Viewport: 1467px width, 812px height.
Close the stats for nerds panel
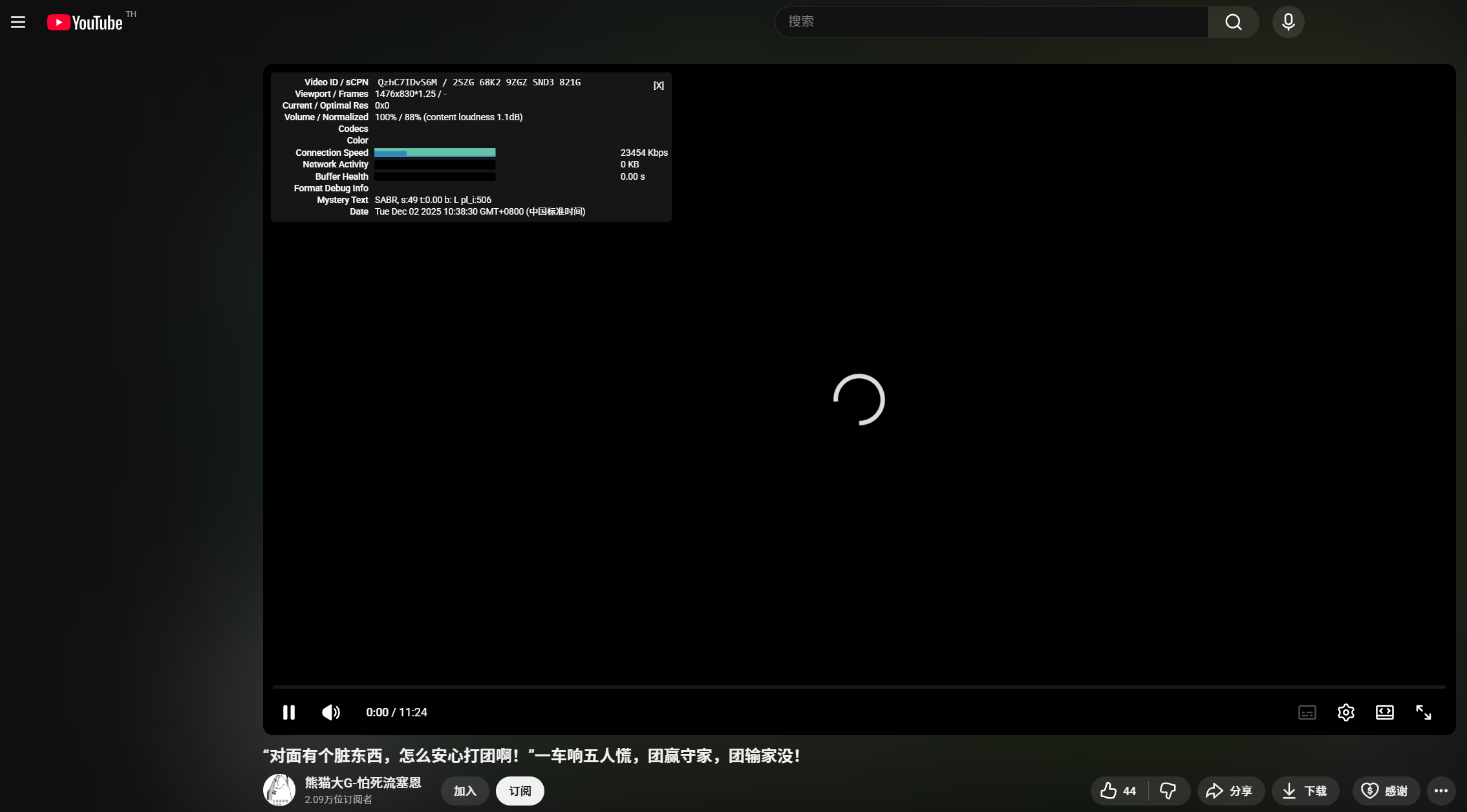pyautogui.click(x=658, y=85)
